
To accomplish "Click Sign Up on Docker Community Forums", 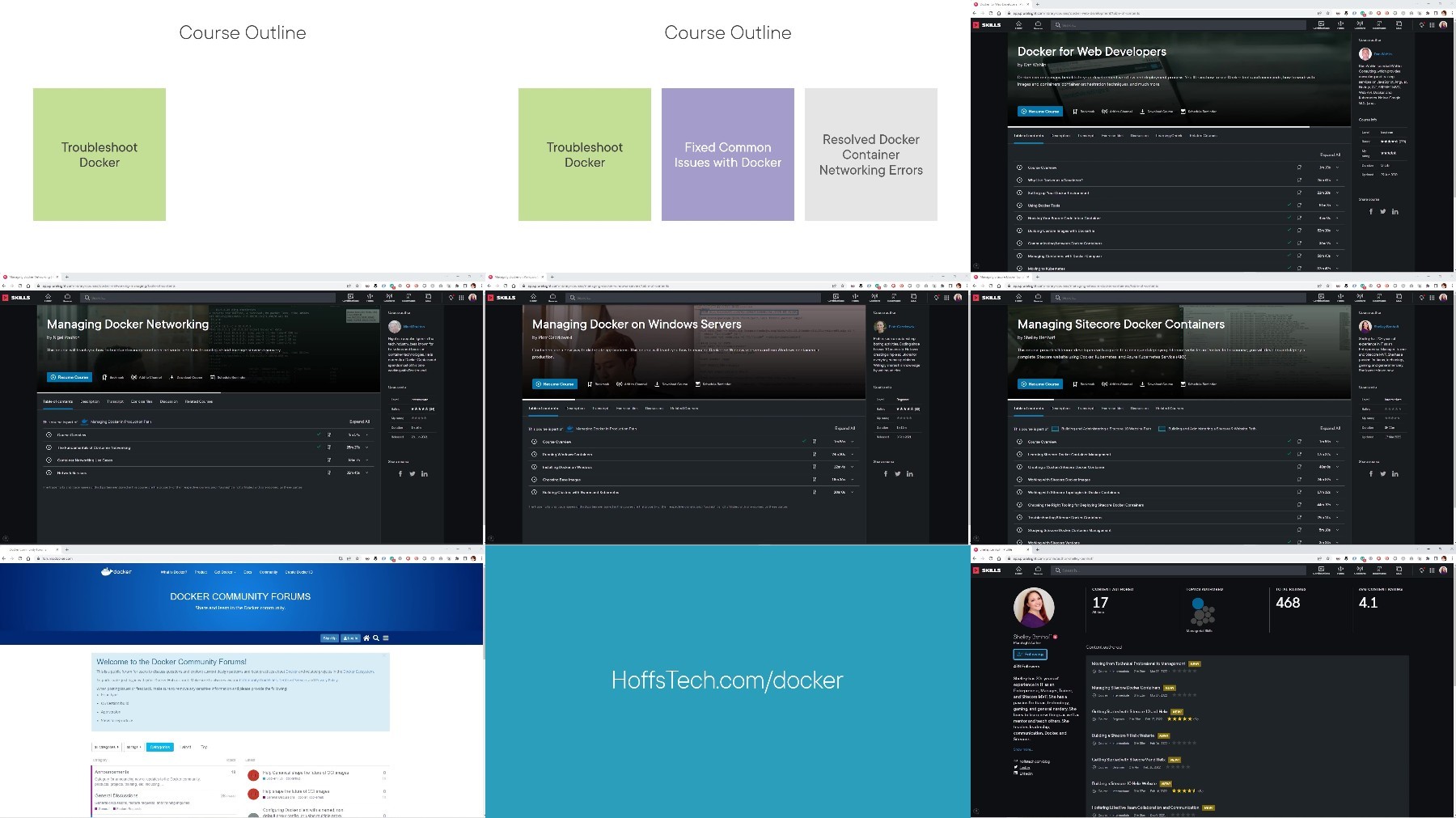I will coord(329,638).
